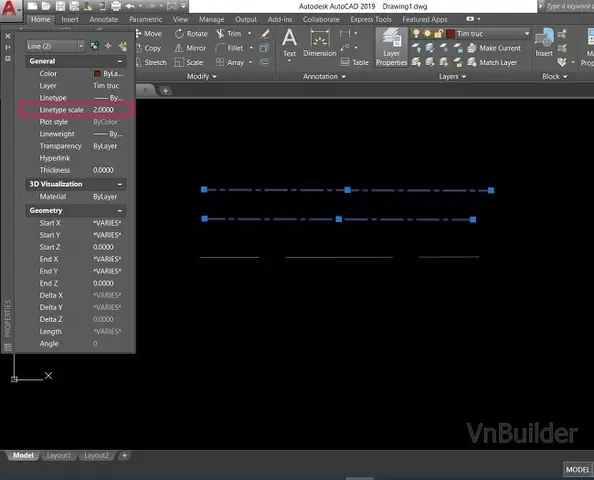Click the Make Current layer button
This screenshot has width=594, height=480.
click(x=494, y=48)
